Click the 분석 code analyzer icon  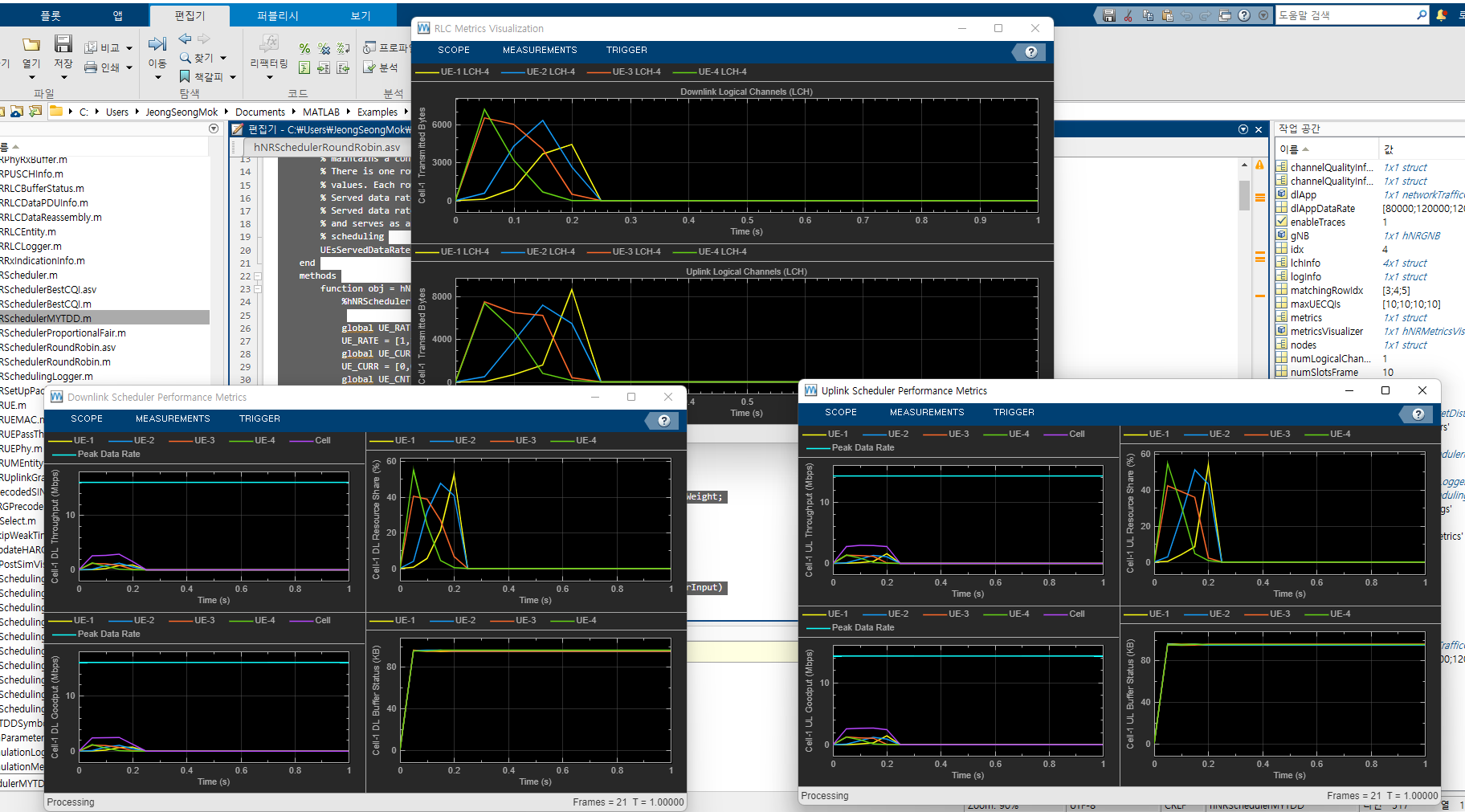click(369, 67)
